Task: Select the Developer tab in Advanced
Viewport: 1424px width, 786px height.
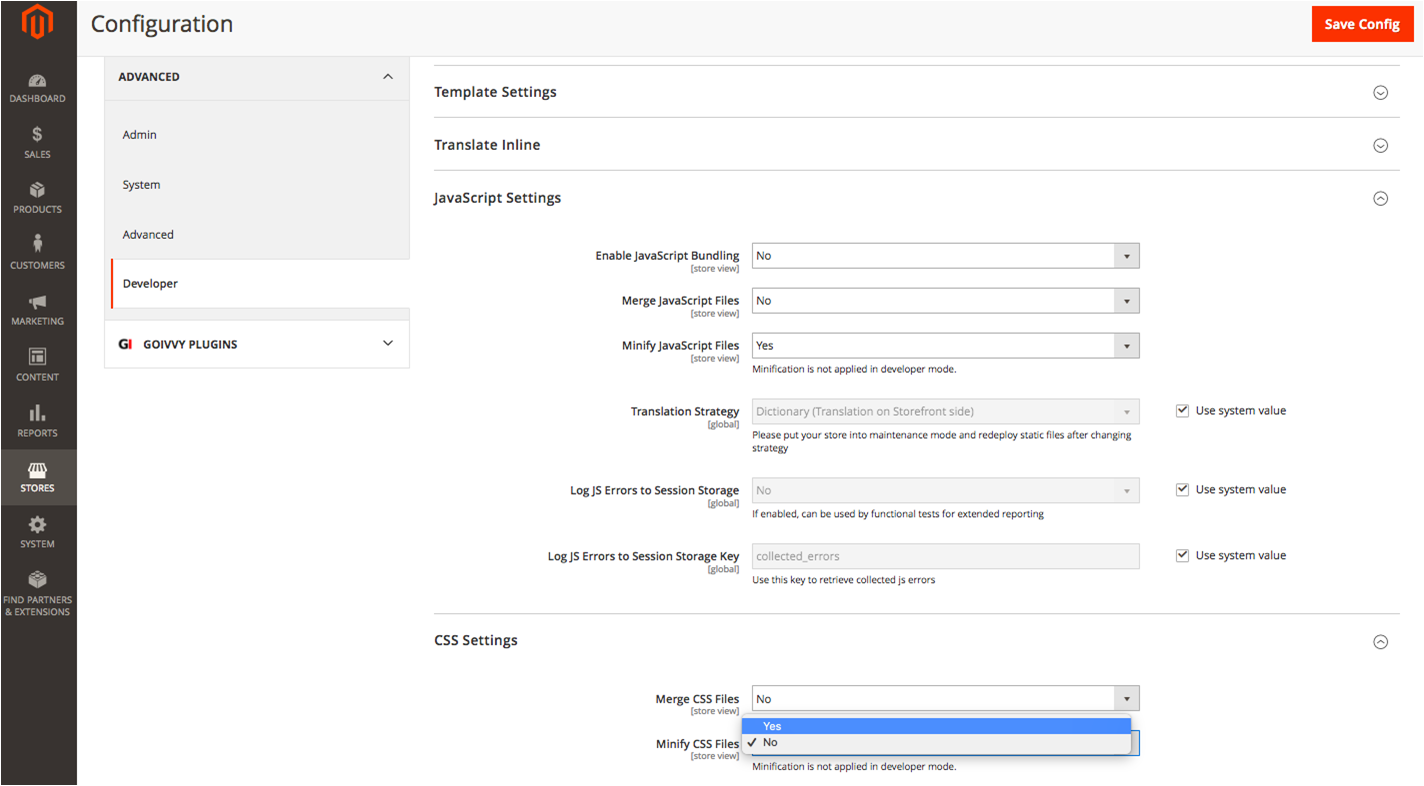Action: click(150, 284)
